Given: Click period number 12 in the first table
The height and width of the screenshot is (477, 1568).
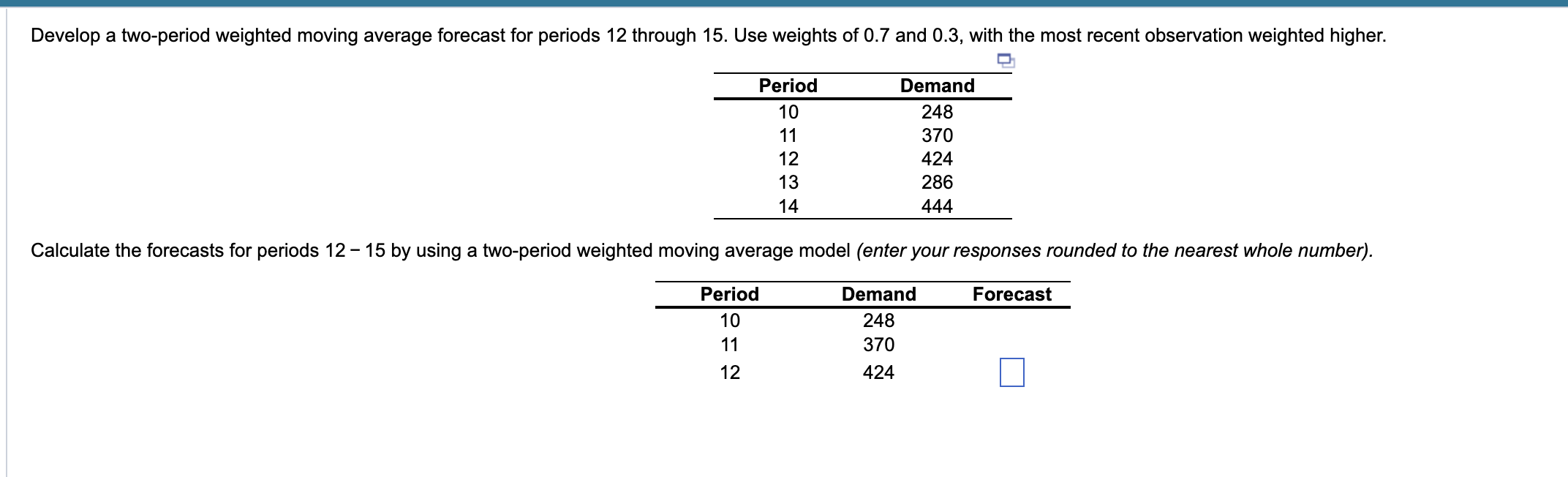Looking at the screenshot, I should pos(788,159).
